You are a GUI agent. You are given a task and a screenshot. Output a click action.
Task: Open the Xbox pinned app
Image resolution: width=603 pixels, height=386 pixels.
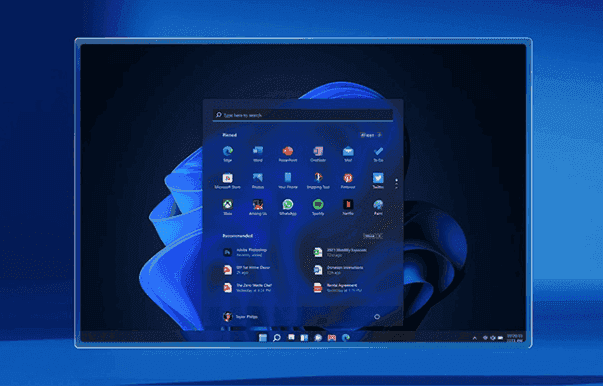(228, 207)
